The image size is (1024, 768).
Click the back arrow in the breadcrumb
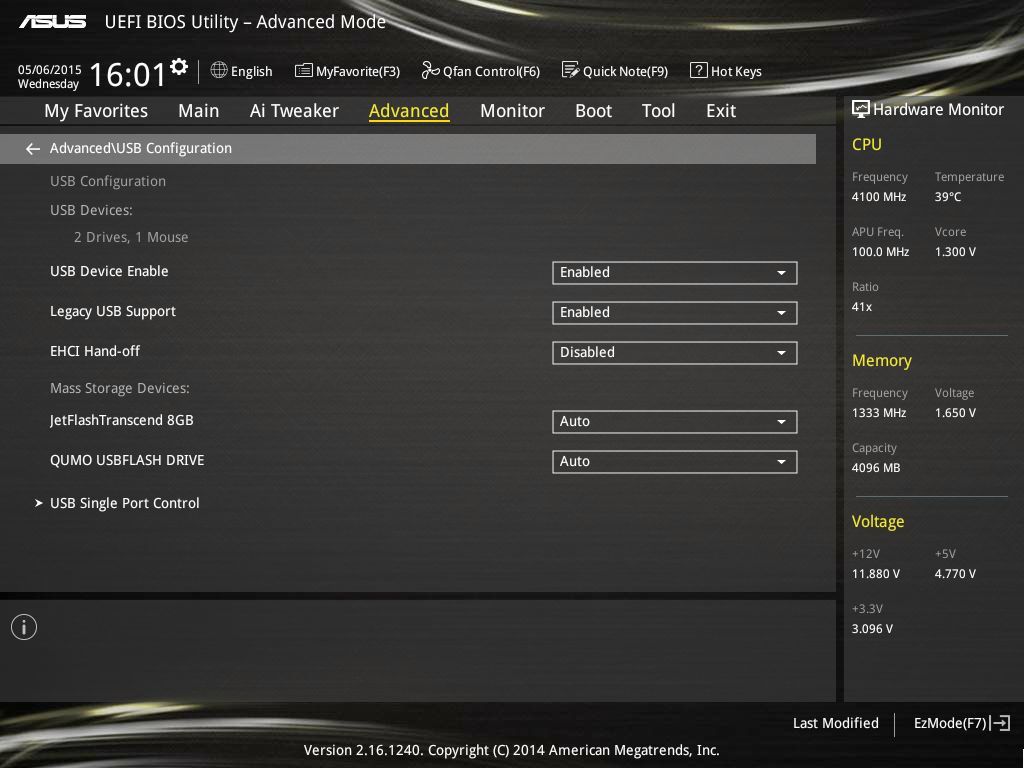click(33, 149)
